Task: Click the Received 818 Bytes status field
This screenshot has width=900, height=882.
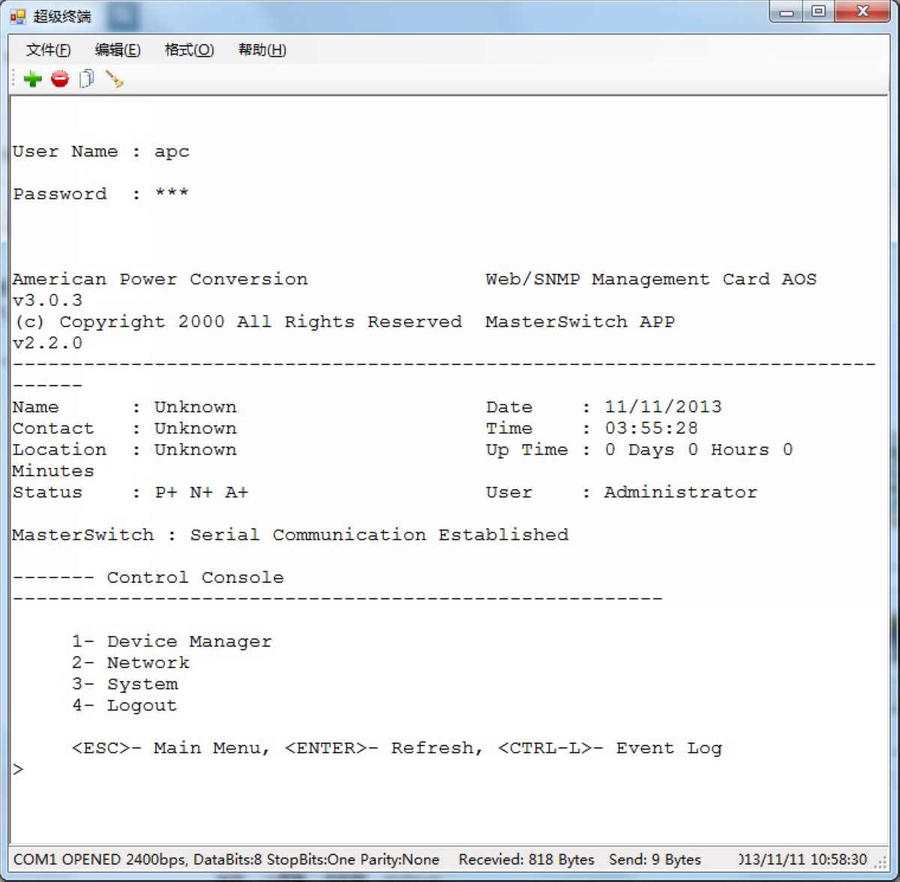Action: (526, 860)
